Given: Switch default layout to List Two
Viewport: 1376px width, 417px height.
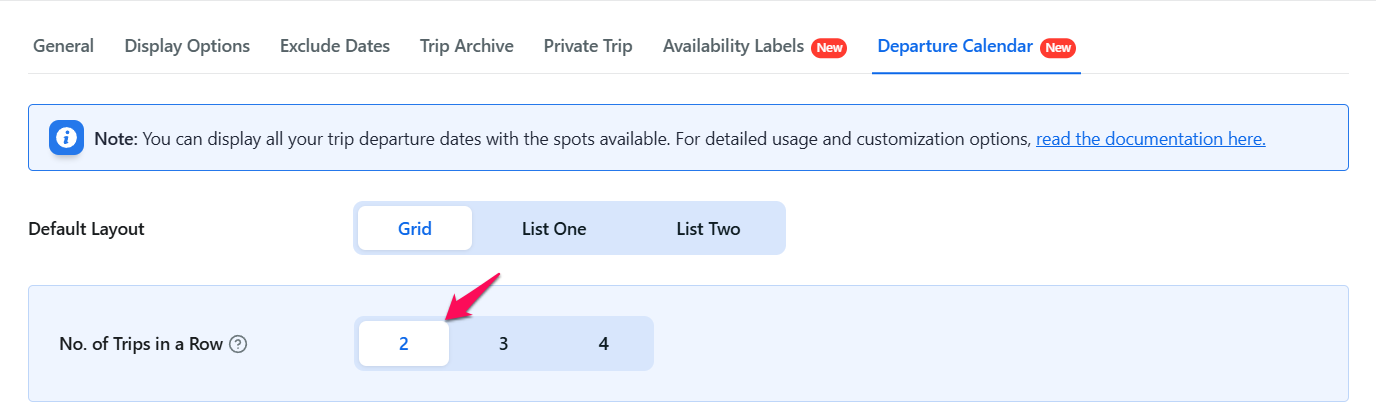Looking at the screenshot, I should coord(708,228).
